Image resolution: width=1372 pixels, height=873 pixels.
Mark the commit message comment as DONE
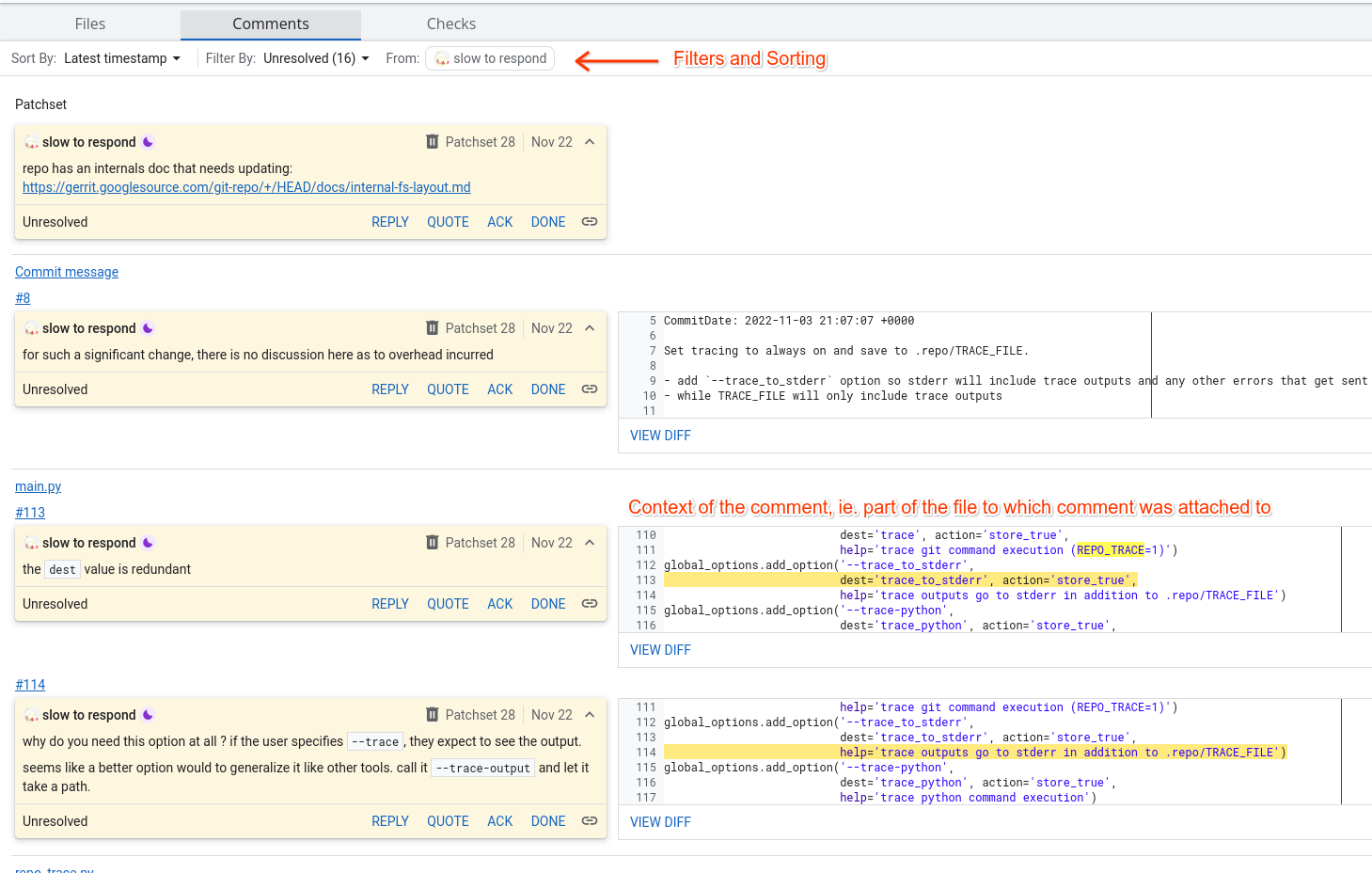pos(547,389)
